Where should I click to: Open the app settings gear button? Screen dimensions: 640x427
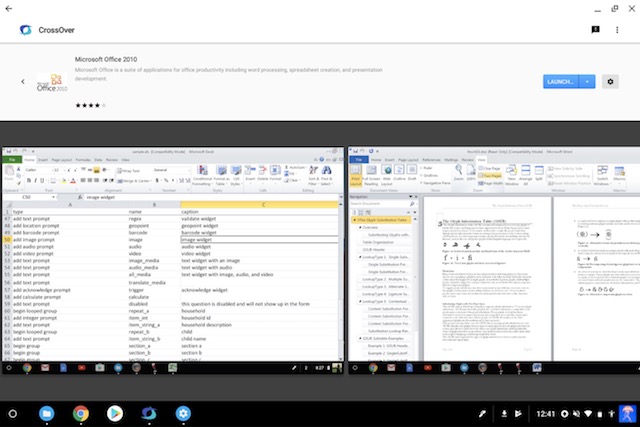[x=610, y=82]
